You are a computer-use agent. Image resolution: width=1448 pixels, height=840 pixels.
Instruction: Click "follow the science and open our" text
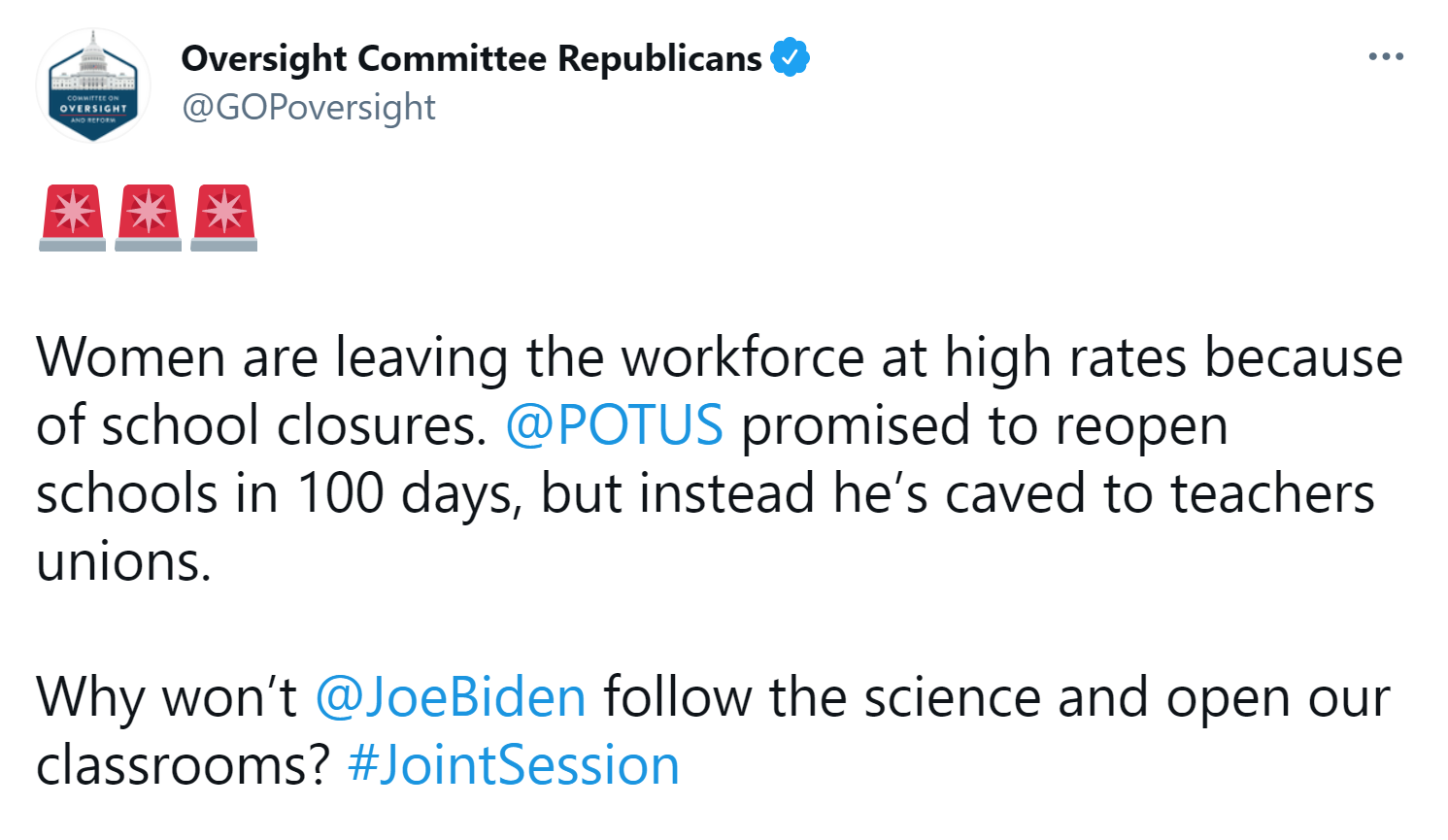pyautogui.click(x=996, y=697)
